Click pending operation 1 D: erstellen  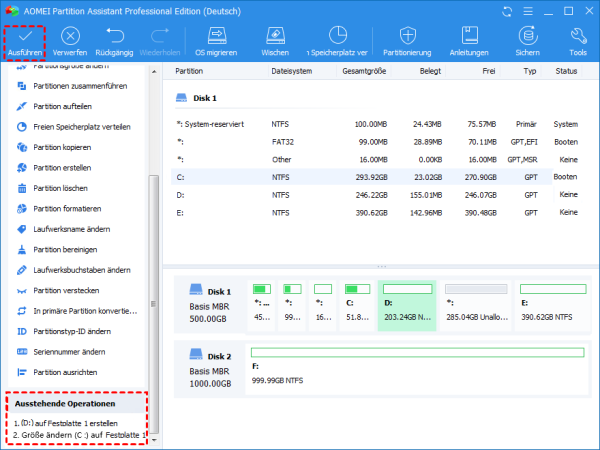[x=66, y=423]
